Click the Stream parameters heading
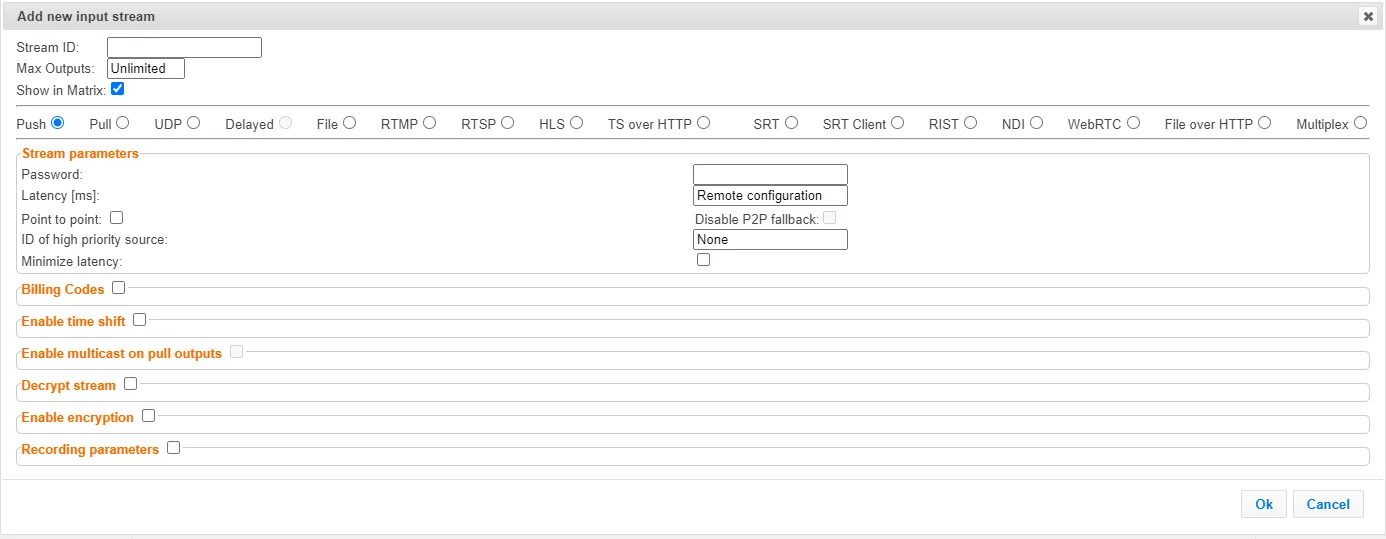This screenshot has width=1386, height=539. 80,154
